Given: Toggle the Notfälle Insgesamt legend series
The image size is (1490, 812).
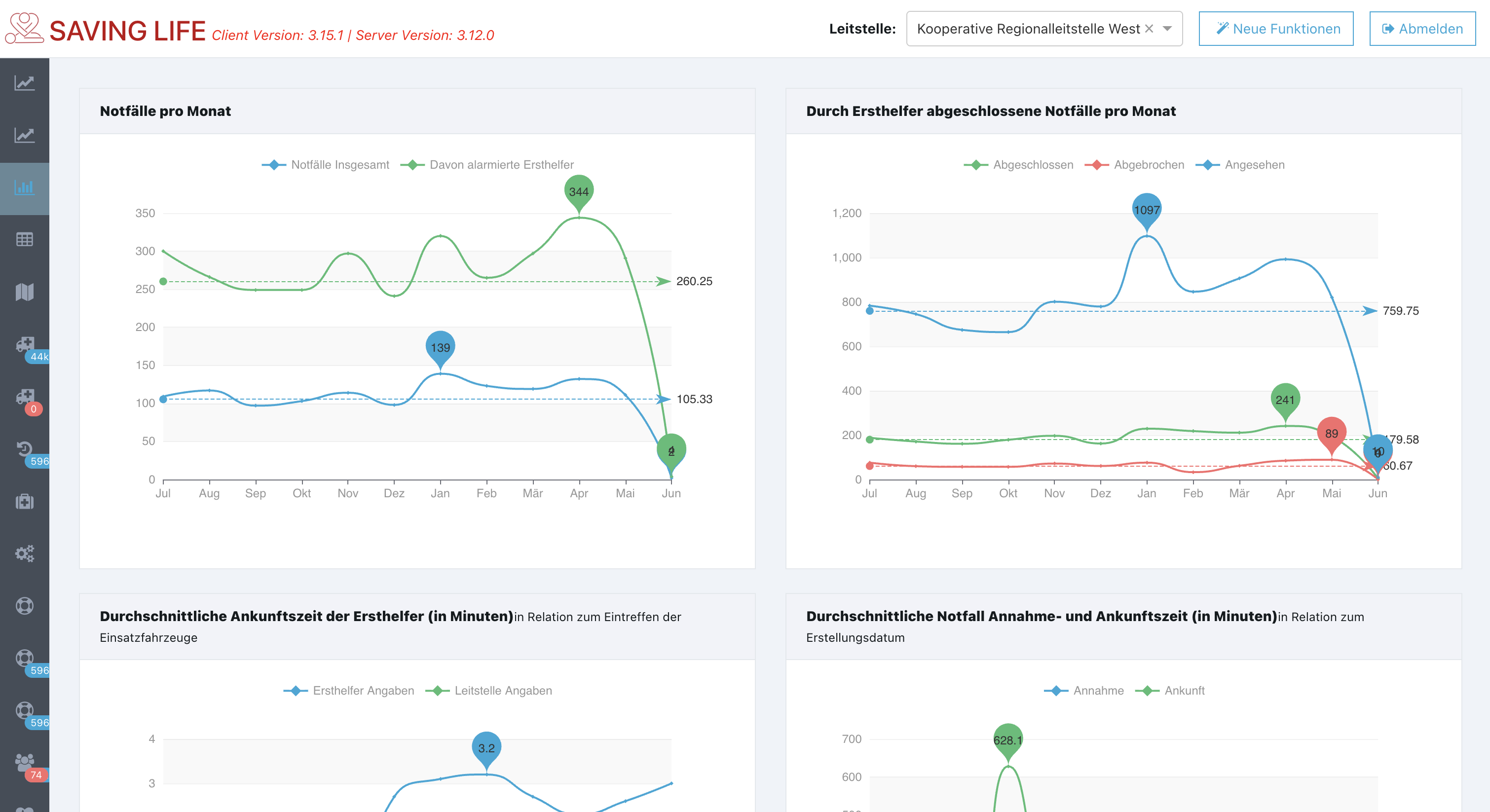Looking at the screenshot, I should 326,165.
